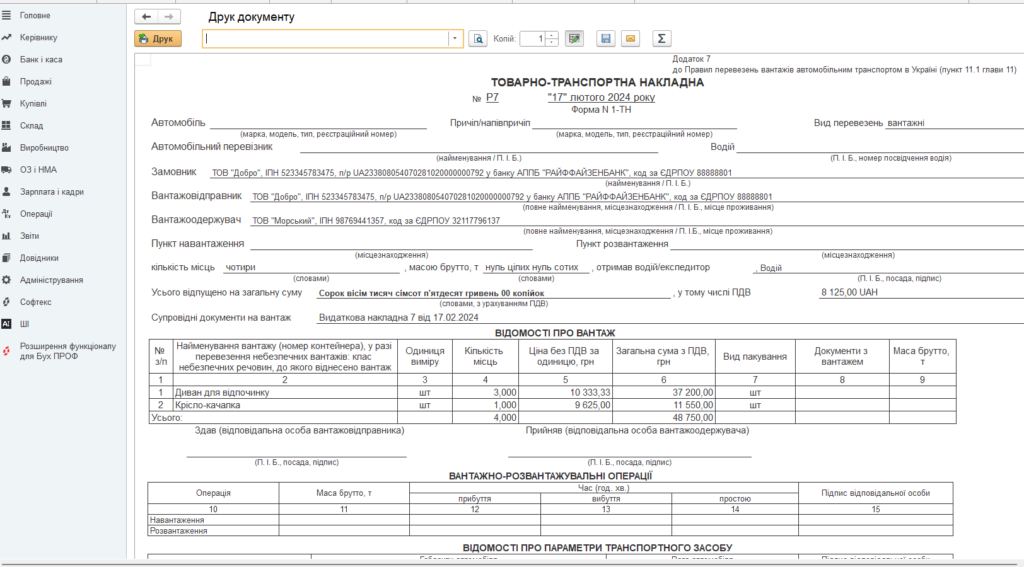Screen dimensions: 1024x567
Task: Click the ОЗ і НМА truck icon
Action: click(x=7, y=170)
